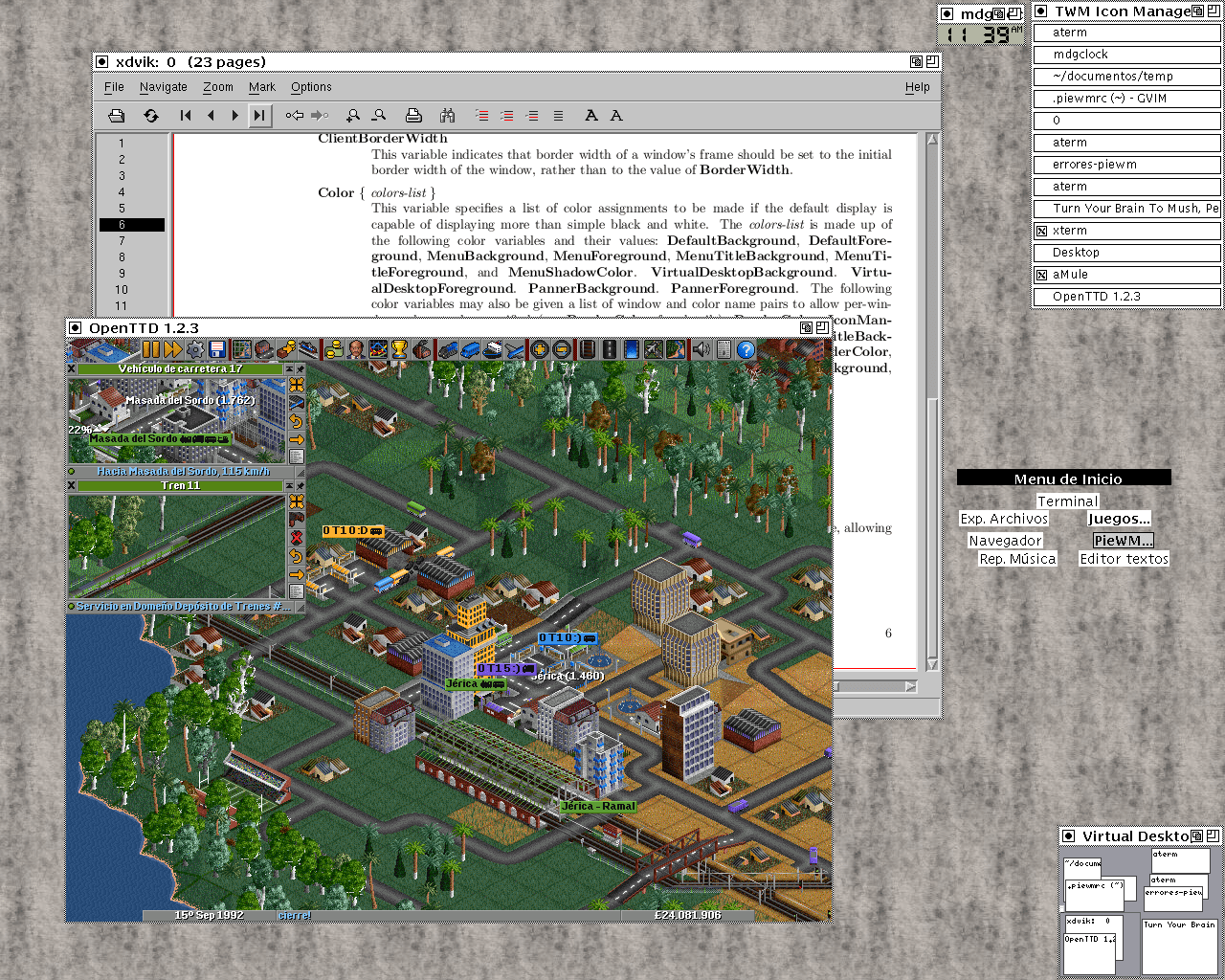Open the aircraft list plane icon

[515, 350]
